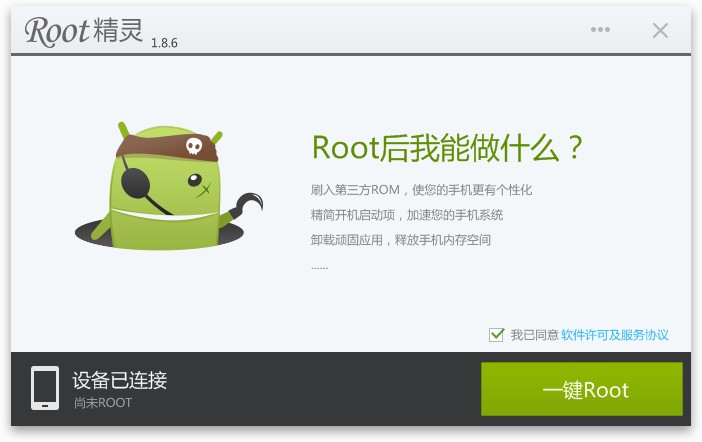This screenshot has width=702, height=442.
Task: Uncheck the 我已同意 agreement checkbox
Action: click(x=496, y=335)
